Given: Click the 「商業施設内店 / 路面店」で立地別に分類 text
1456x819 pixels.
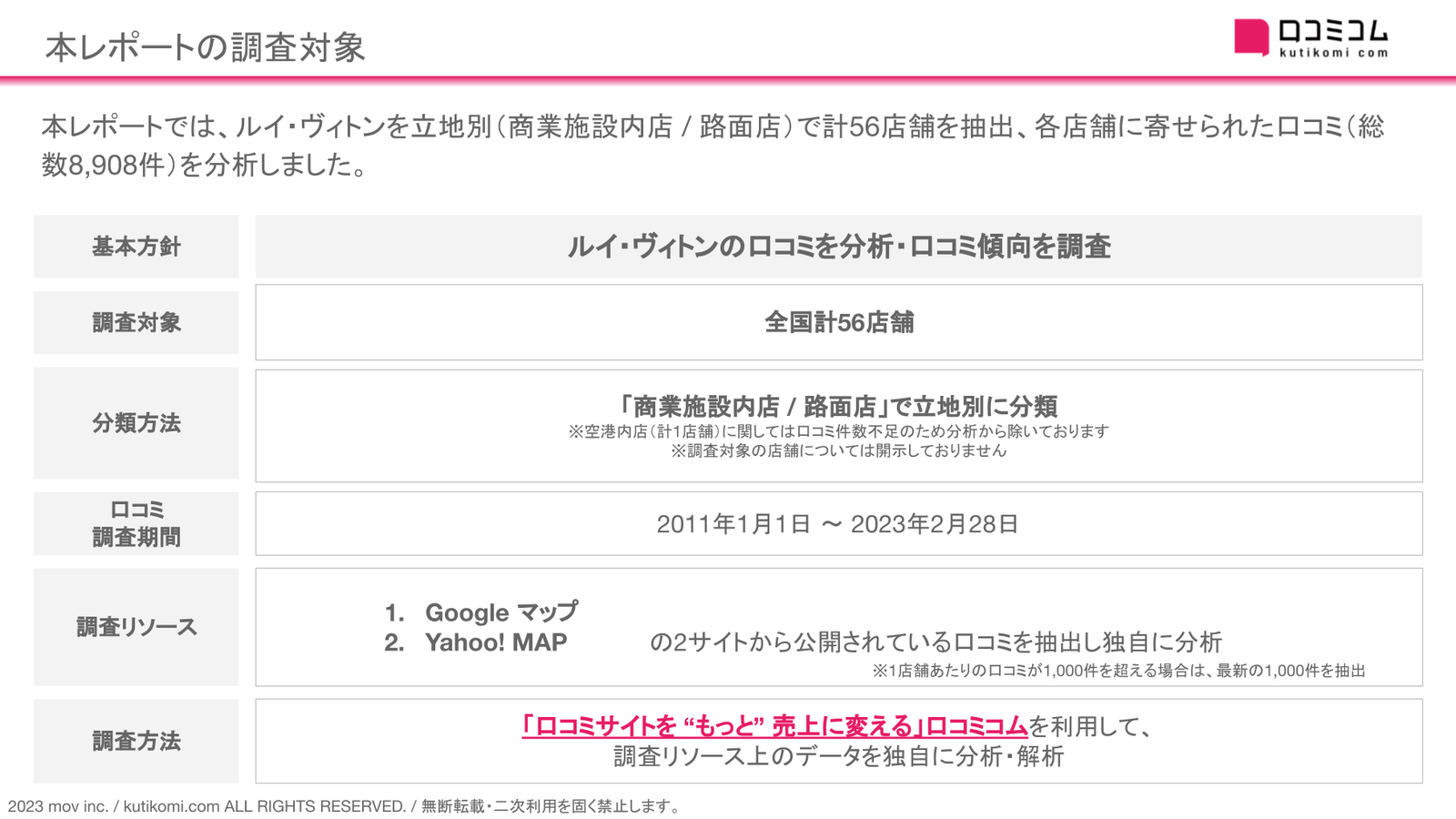Looking at the screenshot, I should click(x=838, y=406).
